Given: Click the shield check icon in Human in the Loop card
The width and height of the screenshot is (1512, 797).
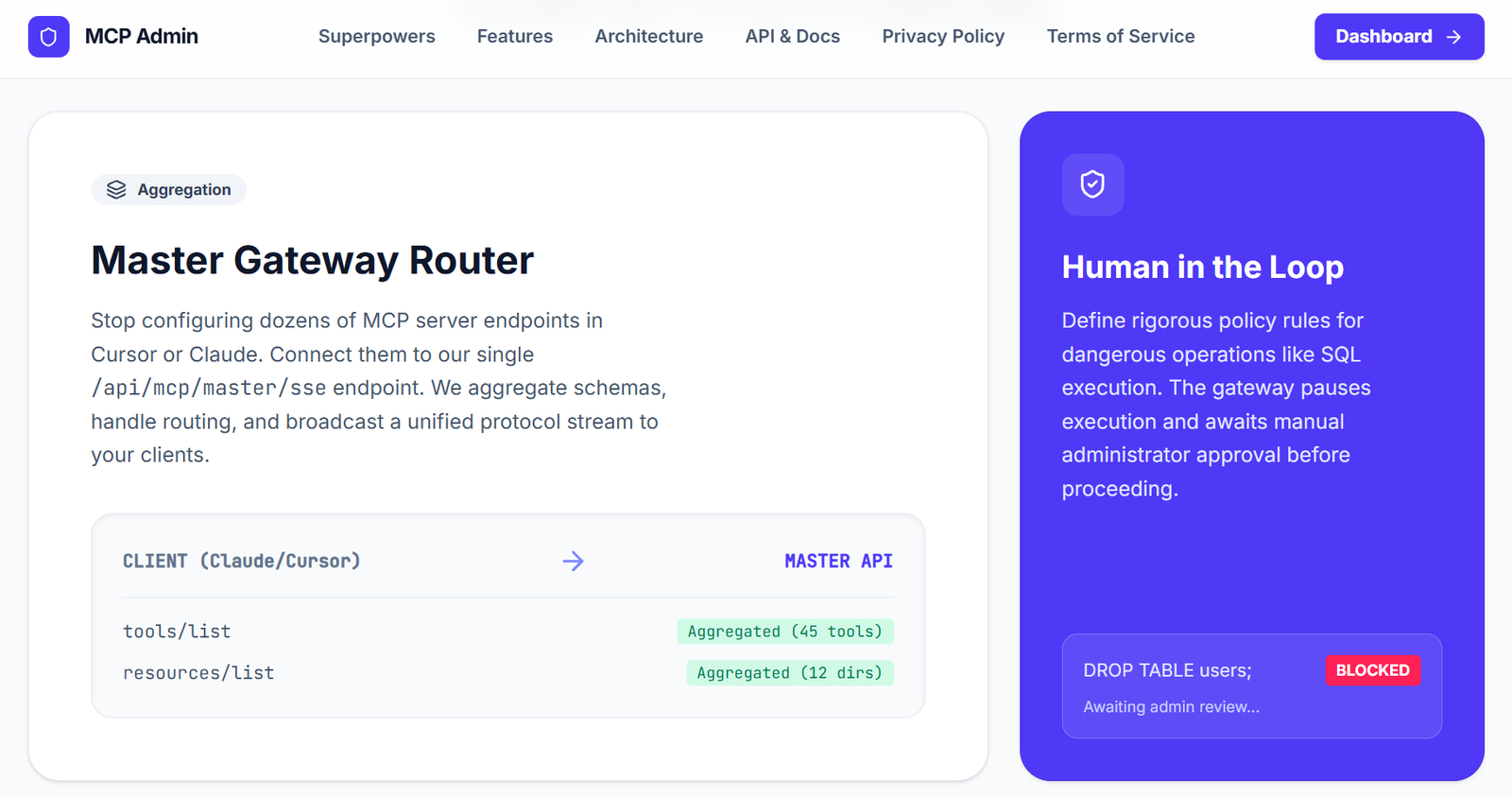Looking at the screenshot, I should [x=1092, y=184].
